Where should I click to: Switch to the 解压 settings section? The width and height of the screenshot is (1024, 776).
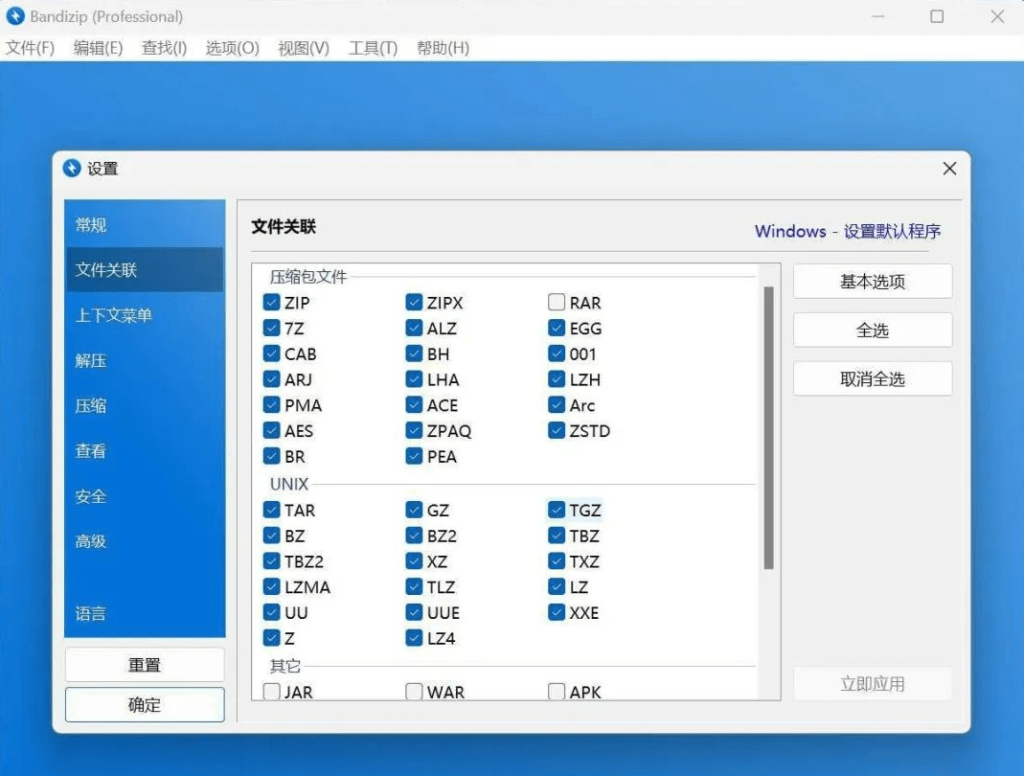[x=91, y=360]
